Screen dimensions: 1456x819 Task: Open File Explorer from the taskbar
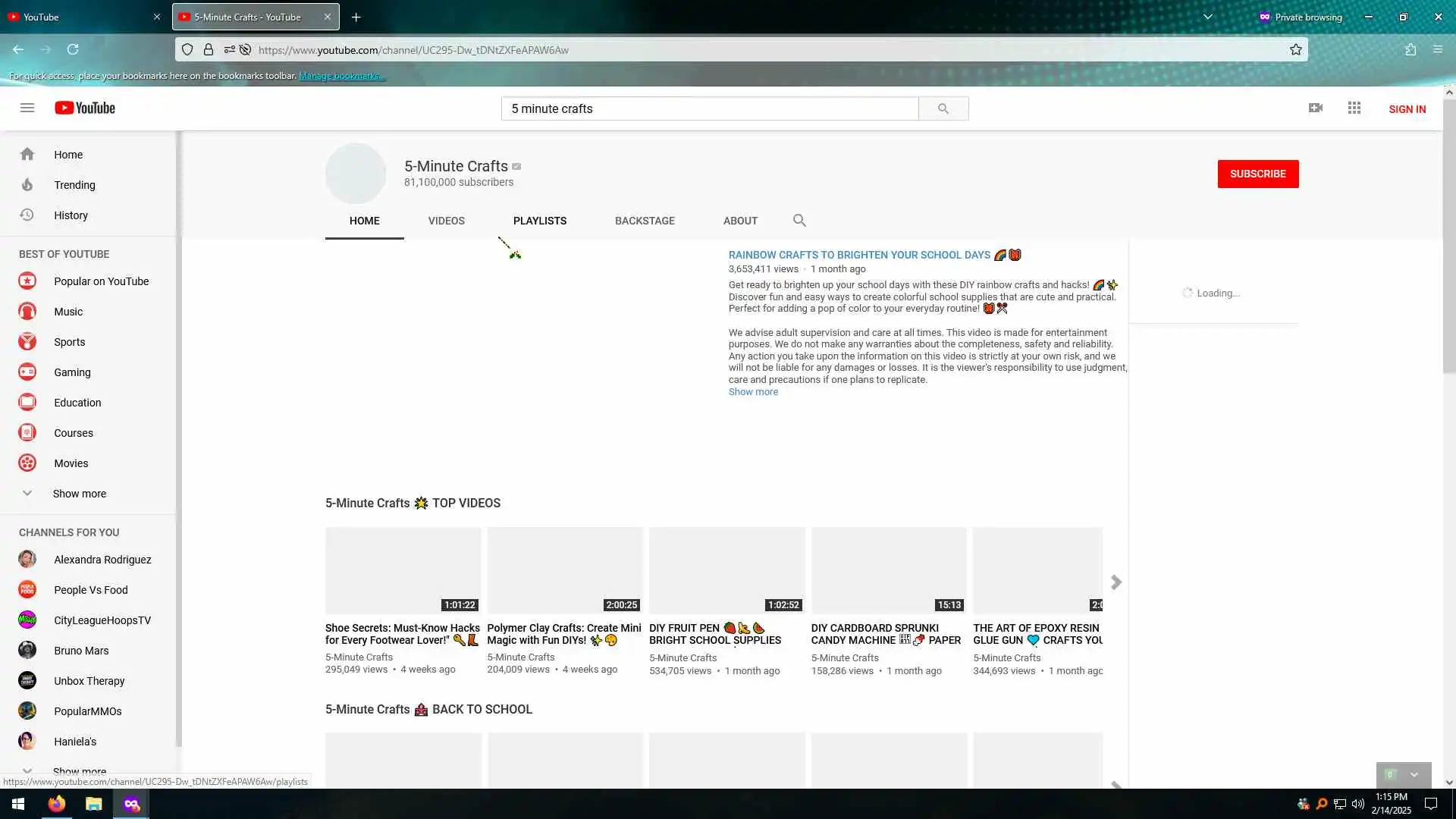coord(94,804)
